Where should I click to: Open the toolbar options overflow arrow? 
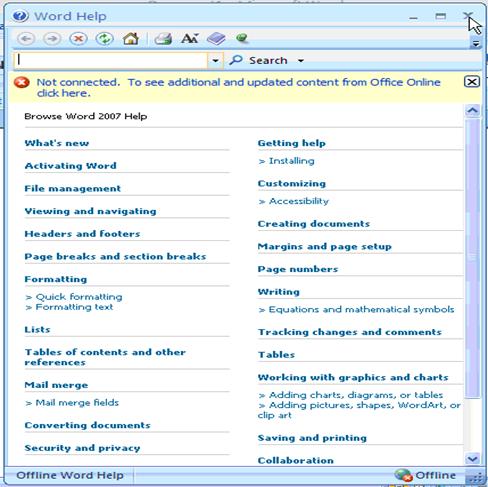[476, 43]
